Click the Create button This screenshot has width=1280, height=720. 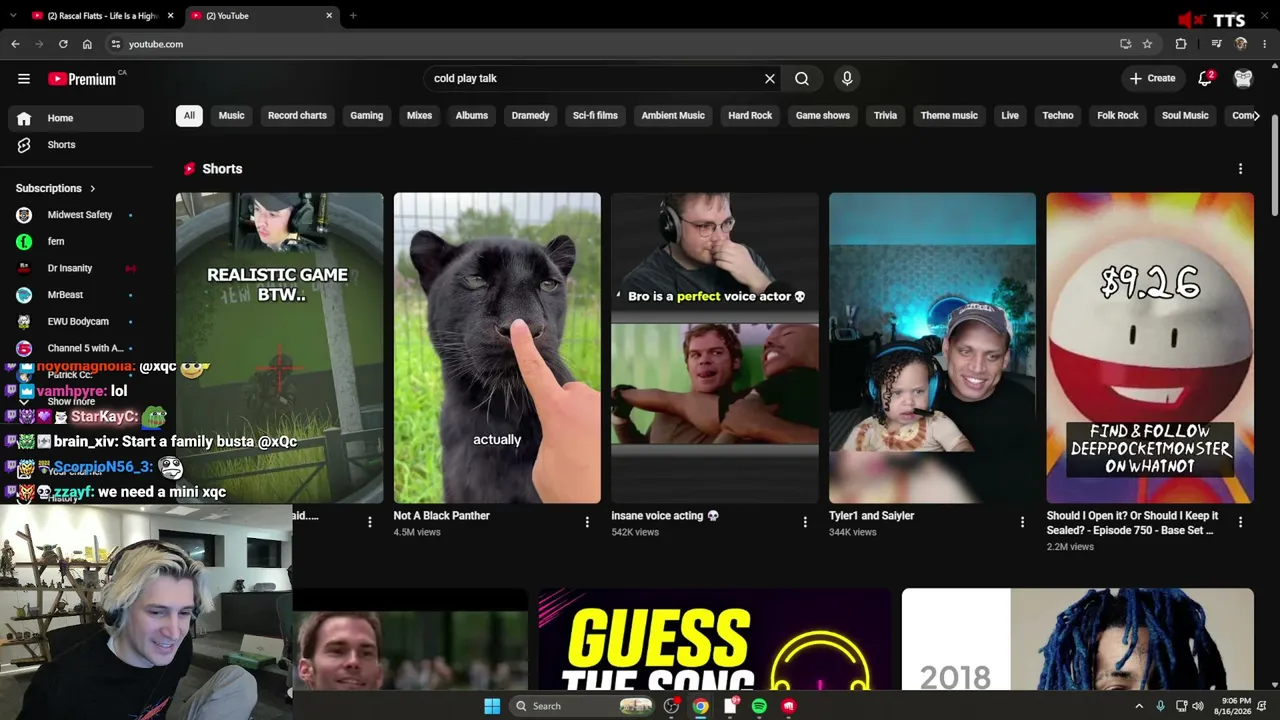1153,78
